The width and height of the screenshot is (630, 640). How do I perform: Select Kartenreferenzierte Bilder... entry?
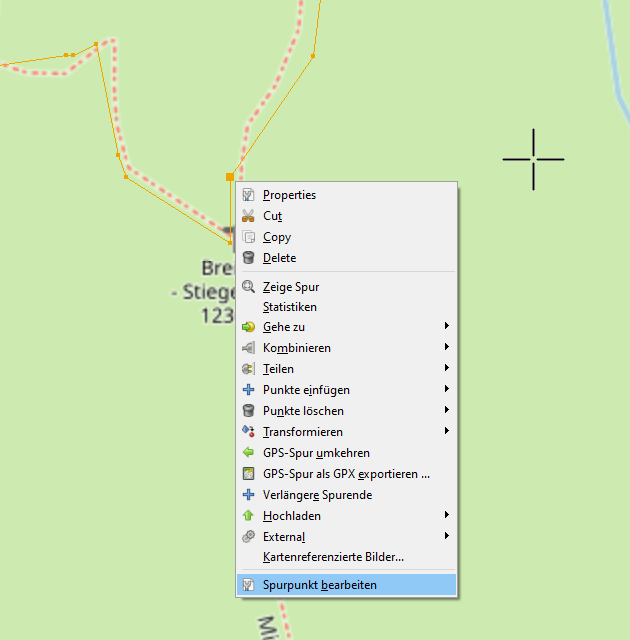tap(346, 557)
